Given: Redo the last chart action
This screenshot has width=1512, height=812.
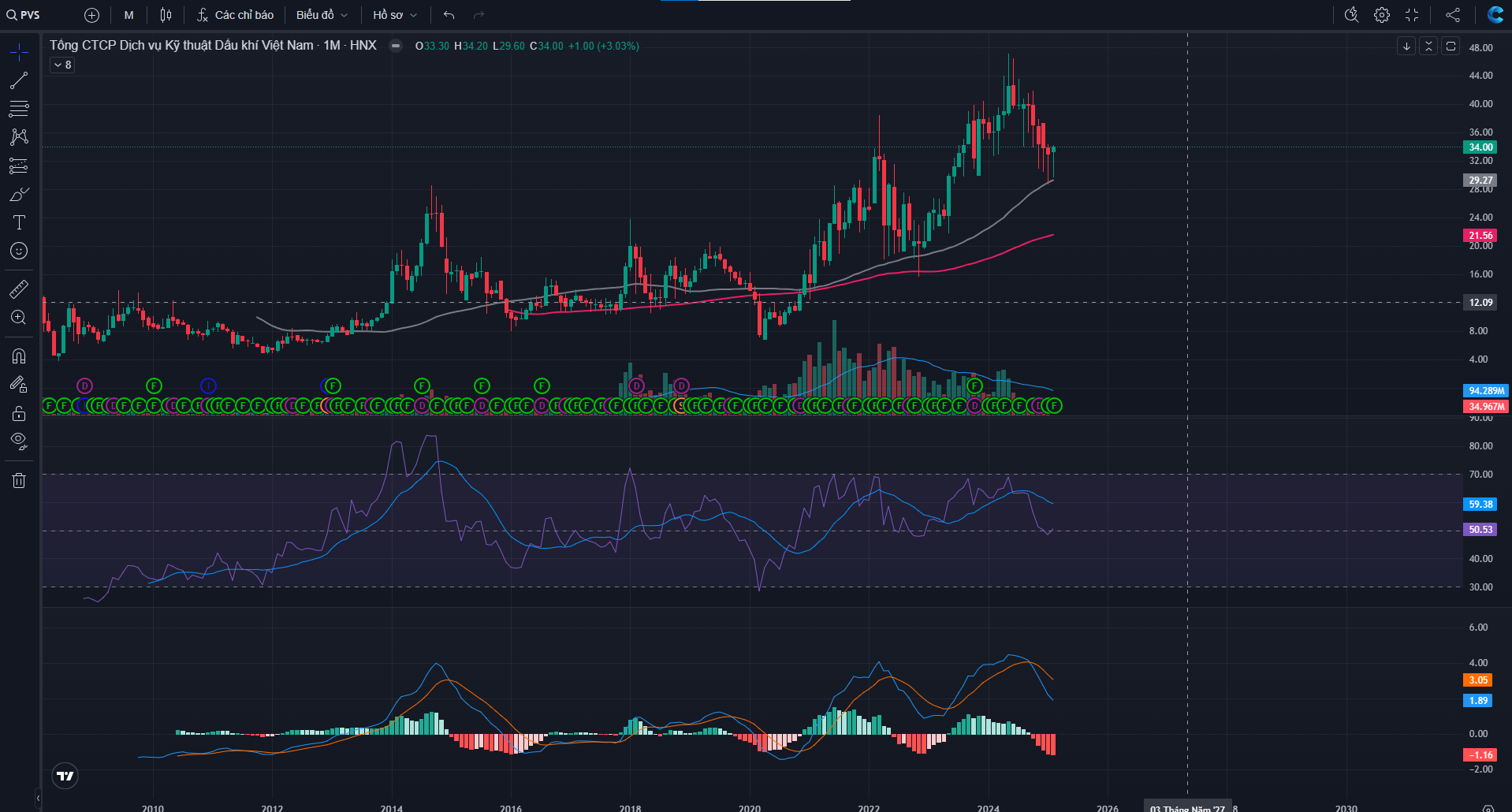Looking at the screenshot, I should pos(479,15).
